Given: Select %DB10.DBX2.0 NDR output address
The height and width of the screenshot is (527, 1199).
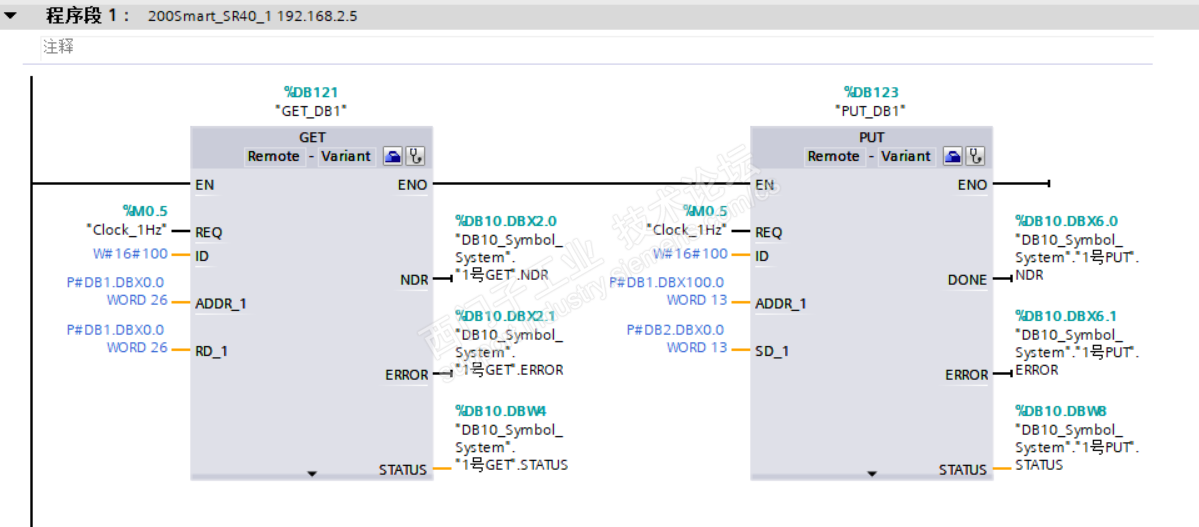Looking at the screenshot, I should [506, 221].
